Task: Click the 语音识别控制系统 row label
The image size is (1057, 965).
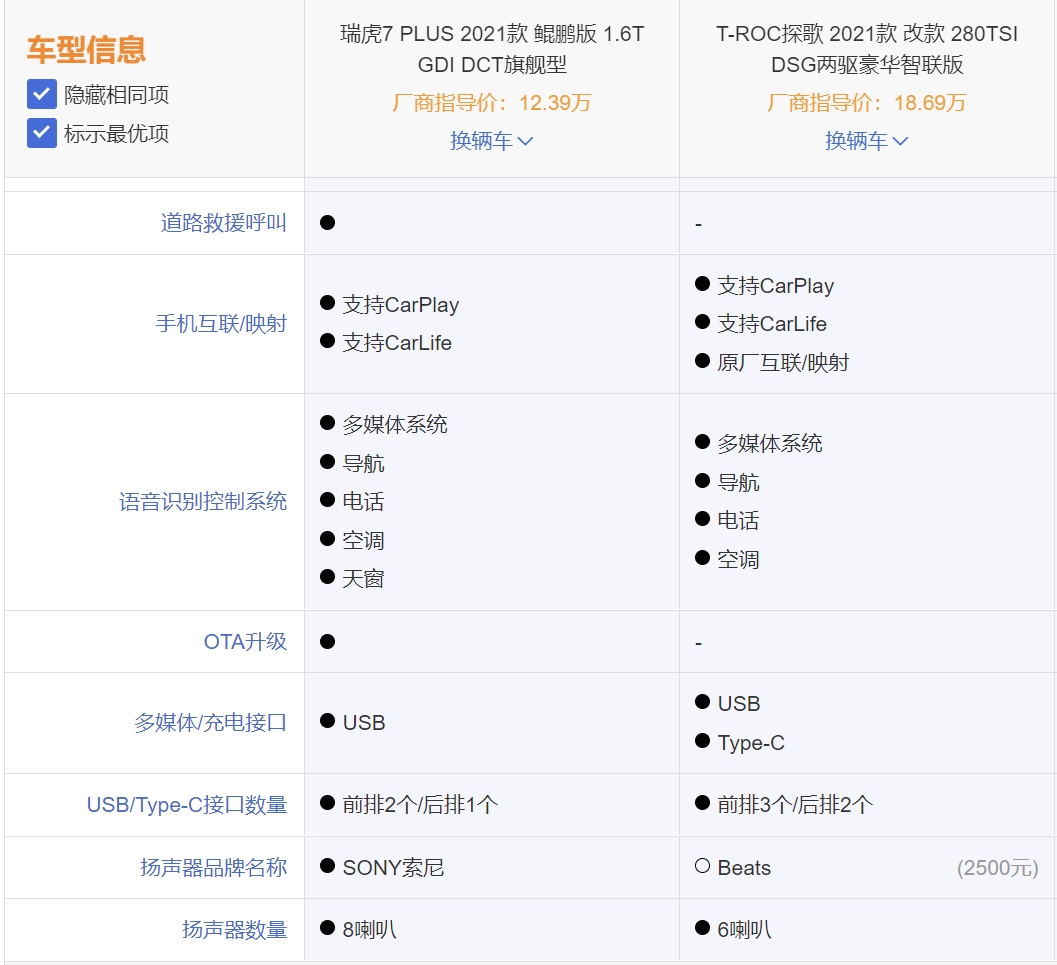Action: (203, 502)
